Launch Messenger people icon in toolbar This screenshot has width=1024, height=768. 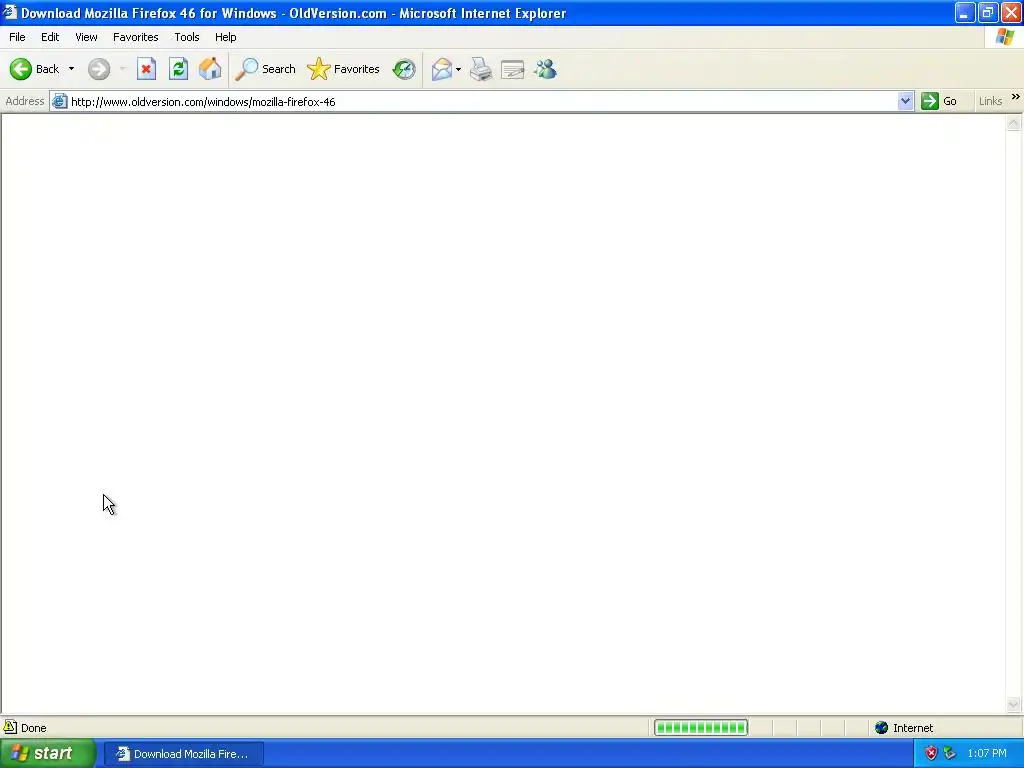[545, 69]
